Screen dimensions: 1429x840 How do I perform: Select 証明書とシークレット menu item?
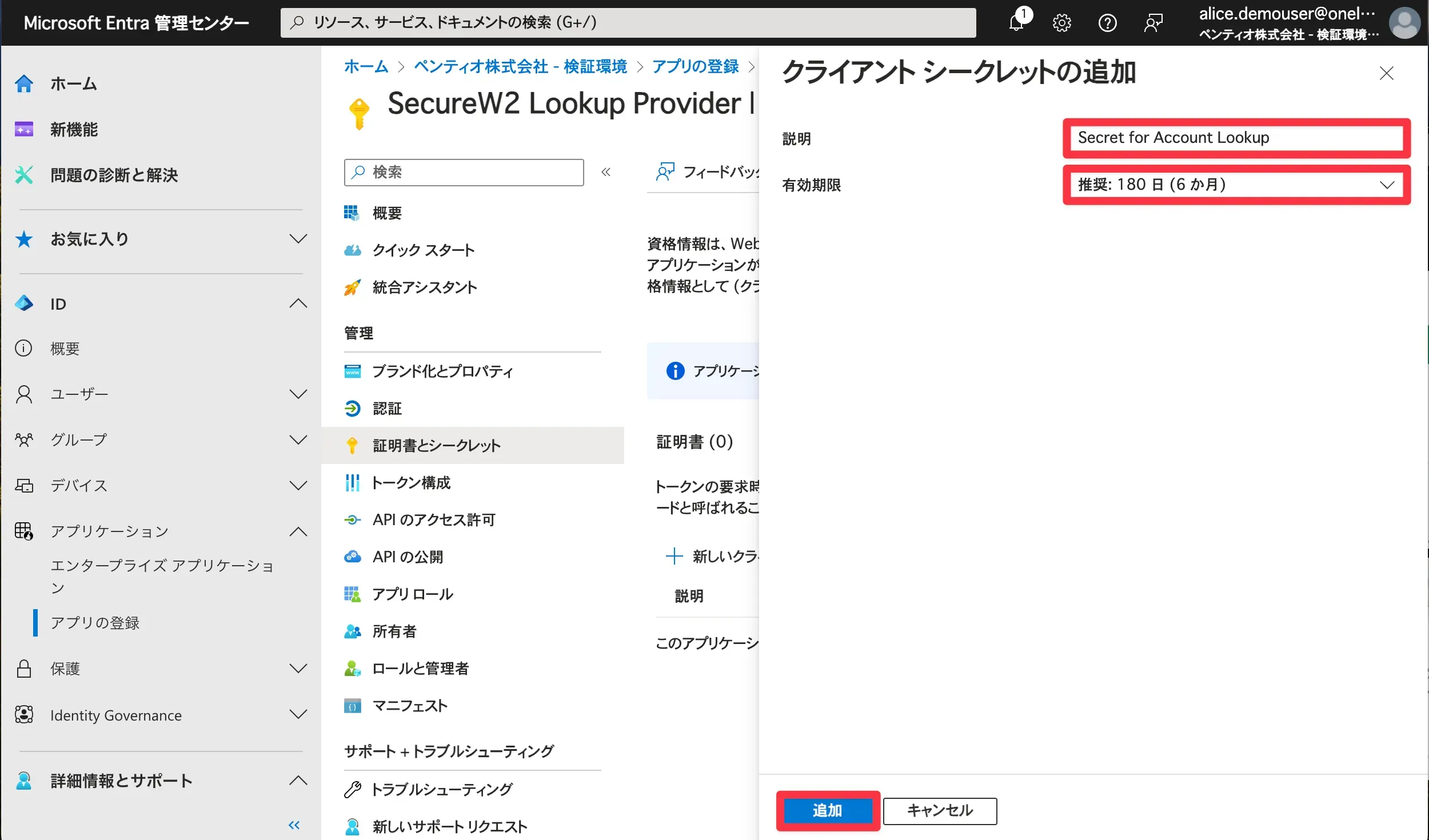pos(436,446)
